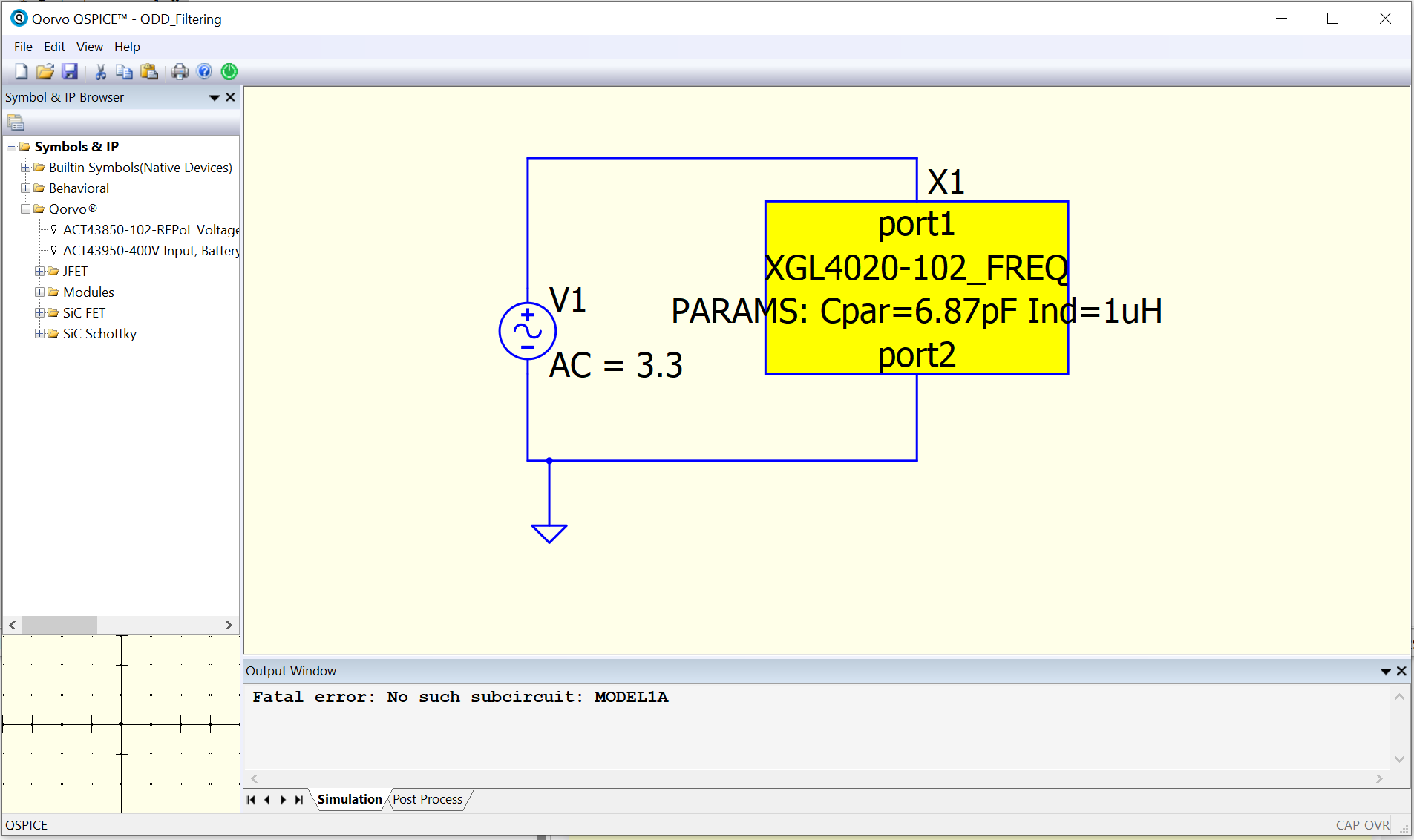Select the V1 voltage source symbol
This screenshot has width=1414, height=840.
pos(527,331)
